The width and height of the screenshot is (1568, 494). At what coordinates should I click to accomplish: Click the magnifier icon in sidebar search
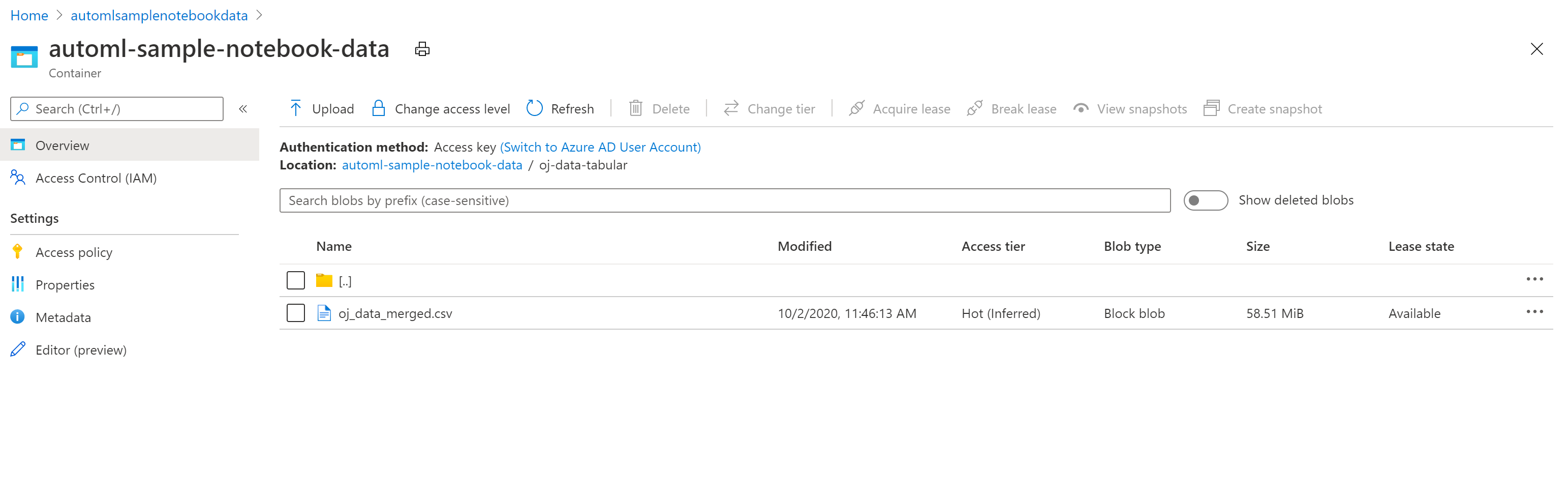pyautogui.click(x=23, y=108)
